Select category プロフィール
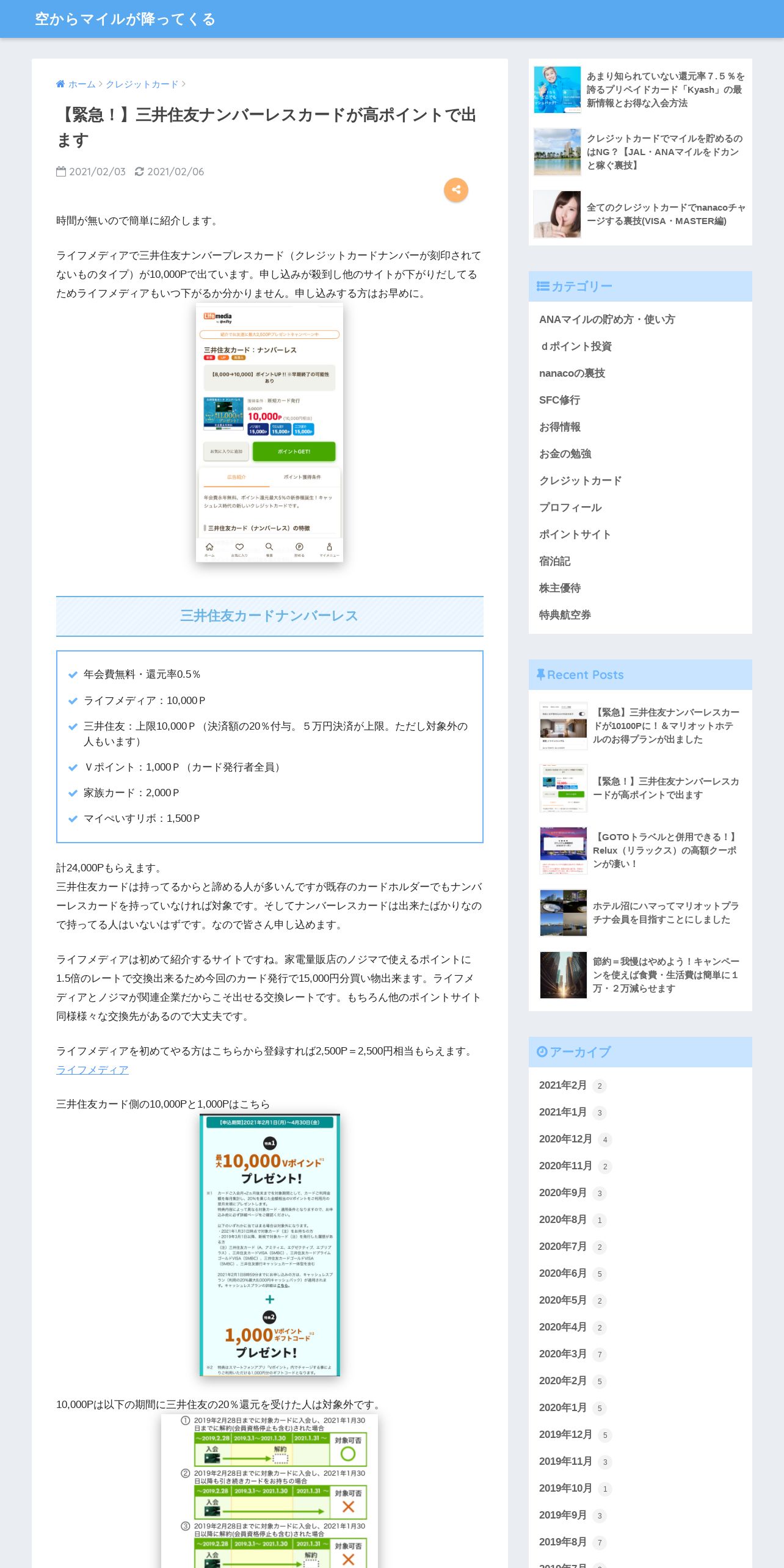The image size is (784, 1568). pos(570,507)
